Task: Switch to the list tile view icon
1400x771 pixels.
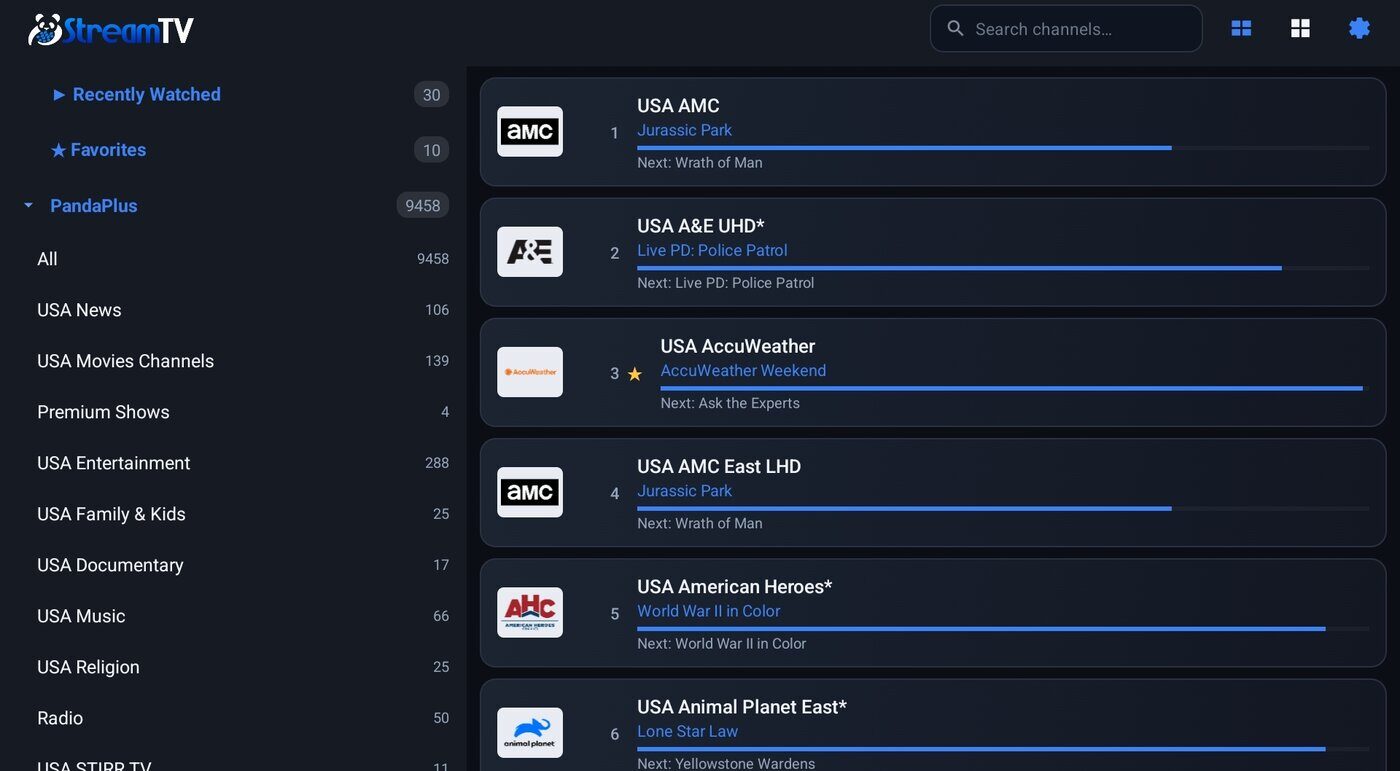Action: [x=1241, y=28]
